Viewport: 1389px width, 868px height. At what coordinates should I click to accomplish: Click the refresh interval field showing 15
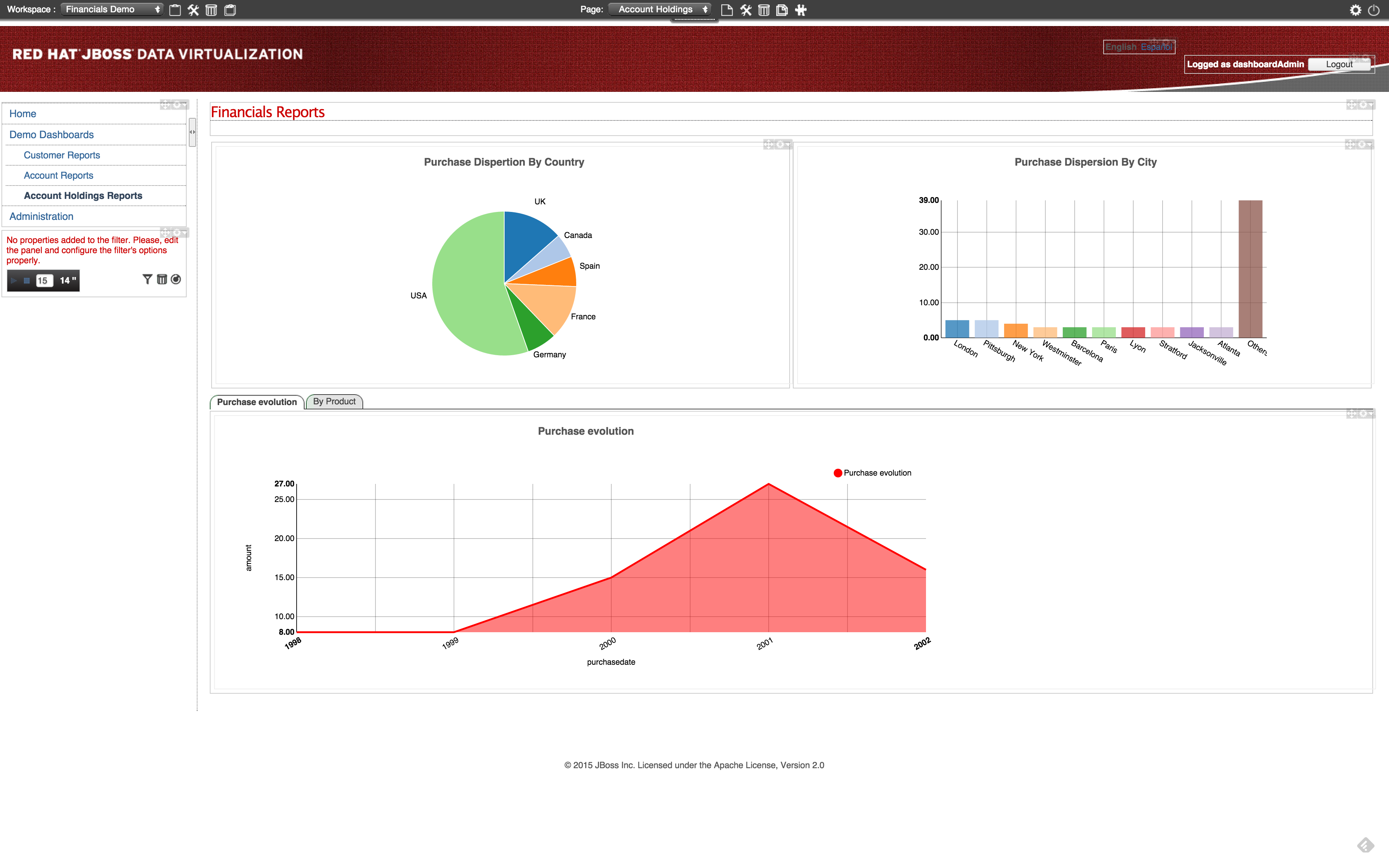(x=43, y=281)
